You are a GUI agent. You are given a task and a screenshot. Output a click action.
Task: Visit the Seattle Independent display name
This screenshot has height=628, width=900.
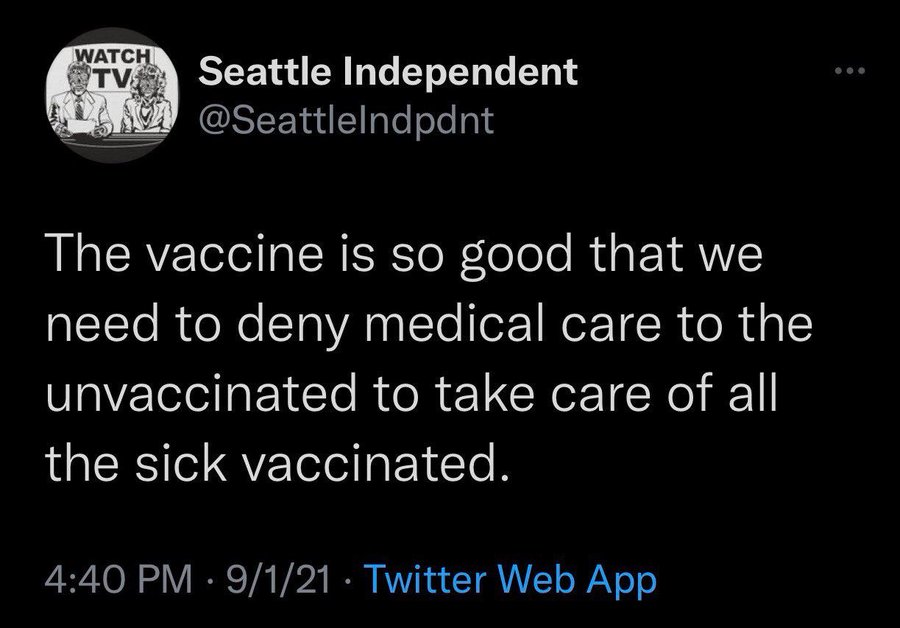click(x=388, y=72)
